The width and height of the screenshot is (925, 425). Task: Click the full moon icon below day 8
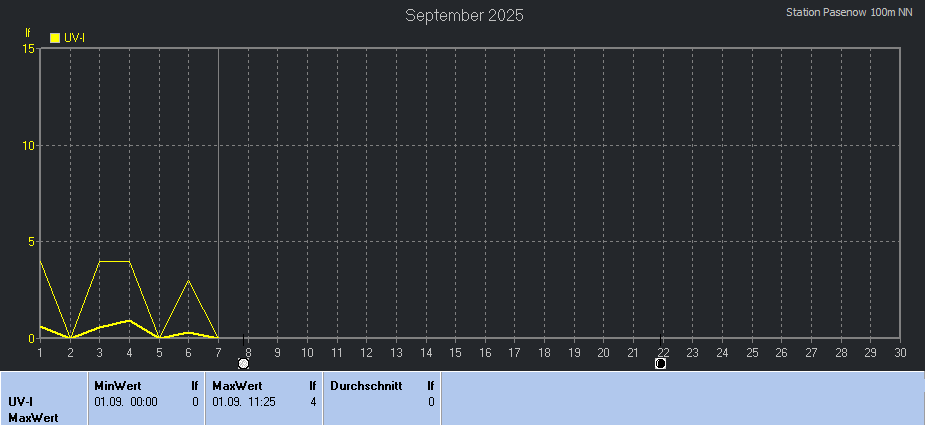243,363
